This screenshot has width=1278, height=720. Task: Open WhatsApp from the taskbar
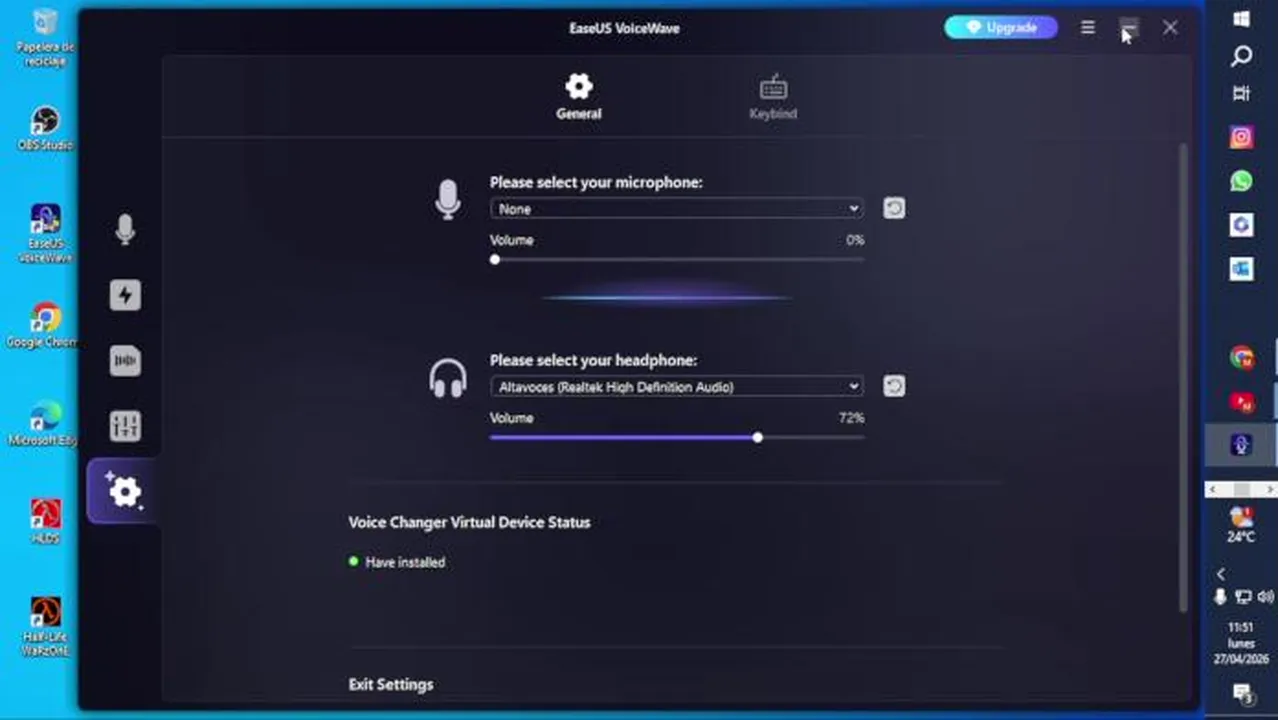[x=1242, y=181]
